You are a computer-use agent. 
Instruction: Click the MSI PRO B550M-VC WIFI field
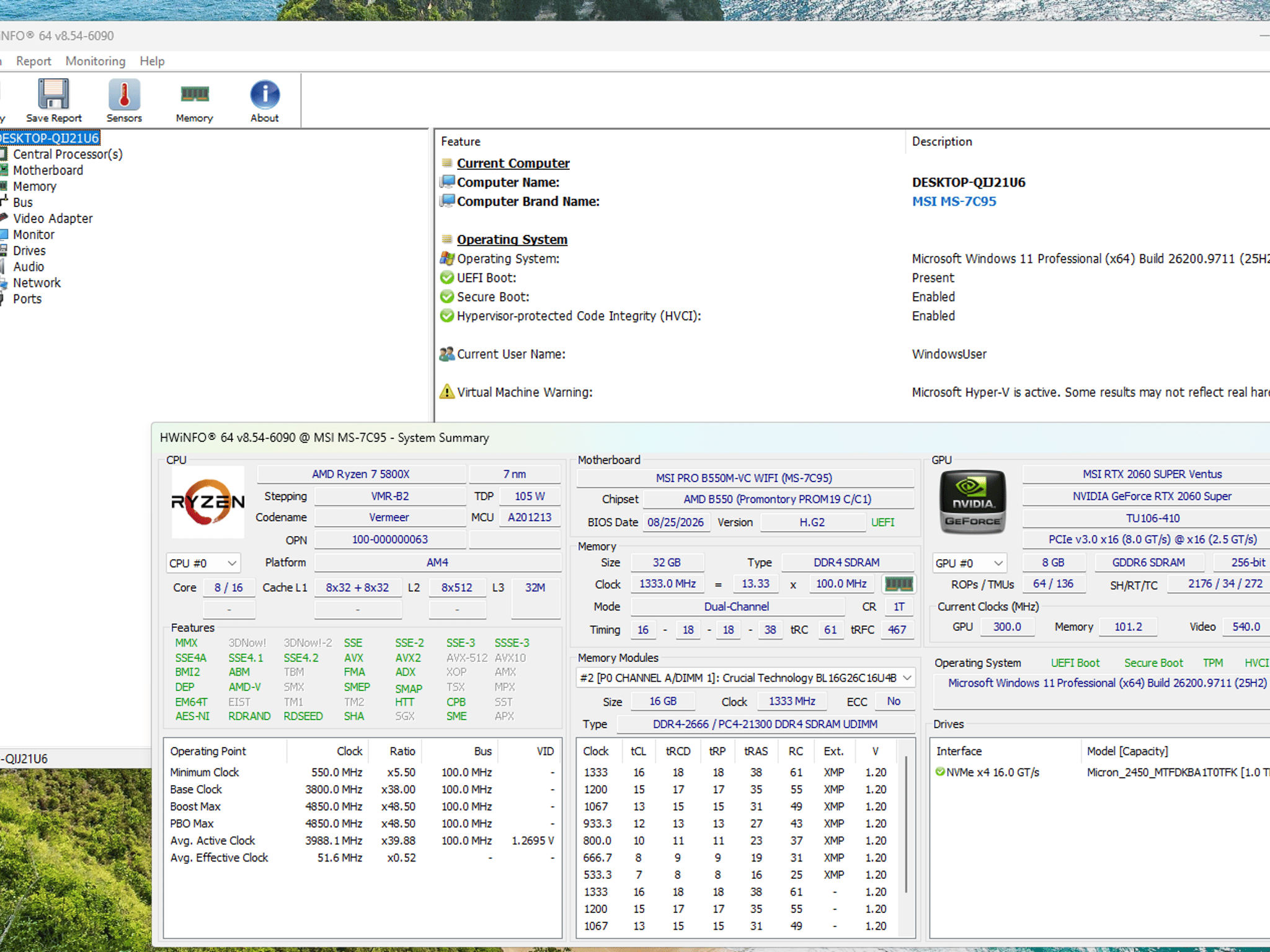pos(744,478)
